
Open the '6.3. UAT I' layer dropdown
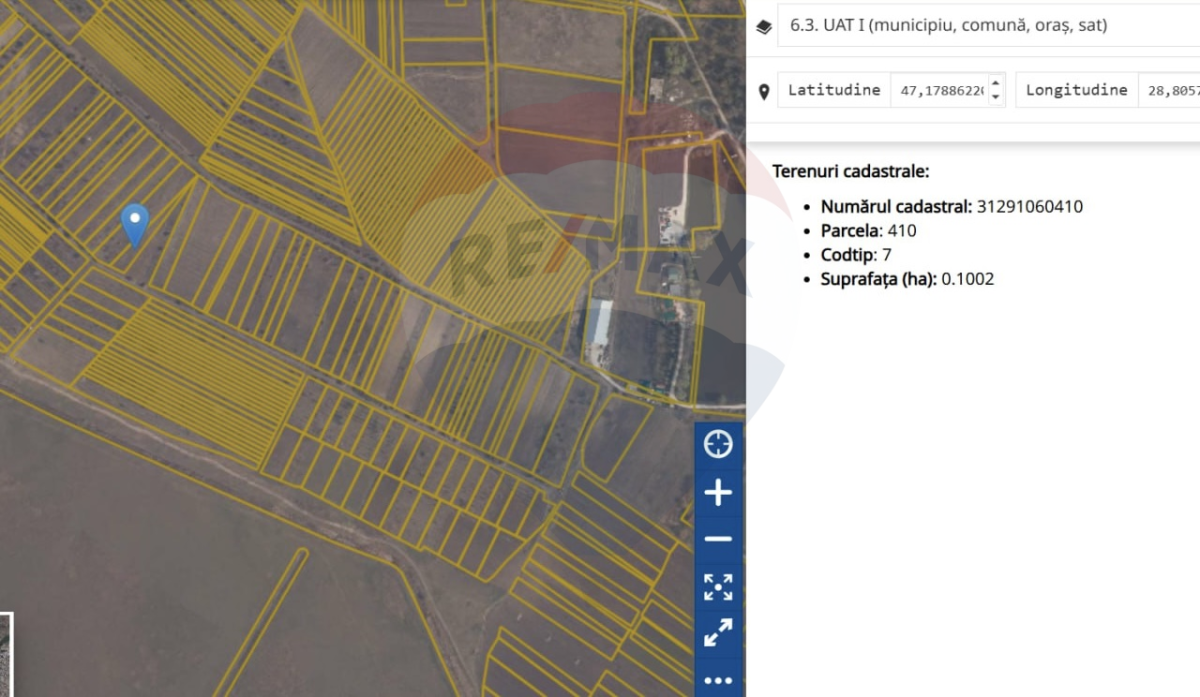pyautogui.click(x=988, y=26)
